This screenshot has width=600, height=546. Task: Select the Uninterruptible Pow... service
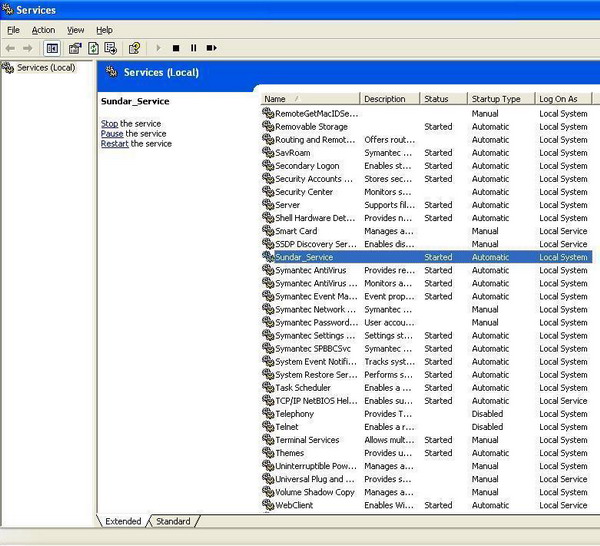tap(316, 466)
